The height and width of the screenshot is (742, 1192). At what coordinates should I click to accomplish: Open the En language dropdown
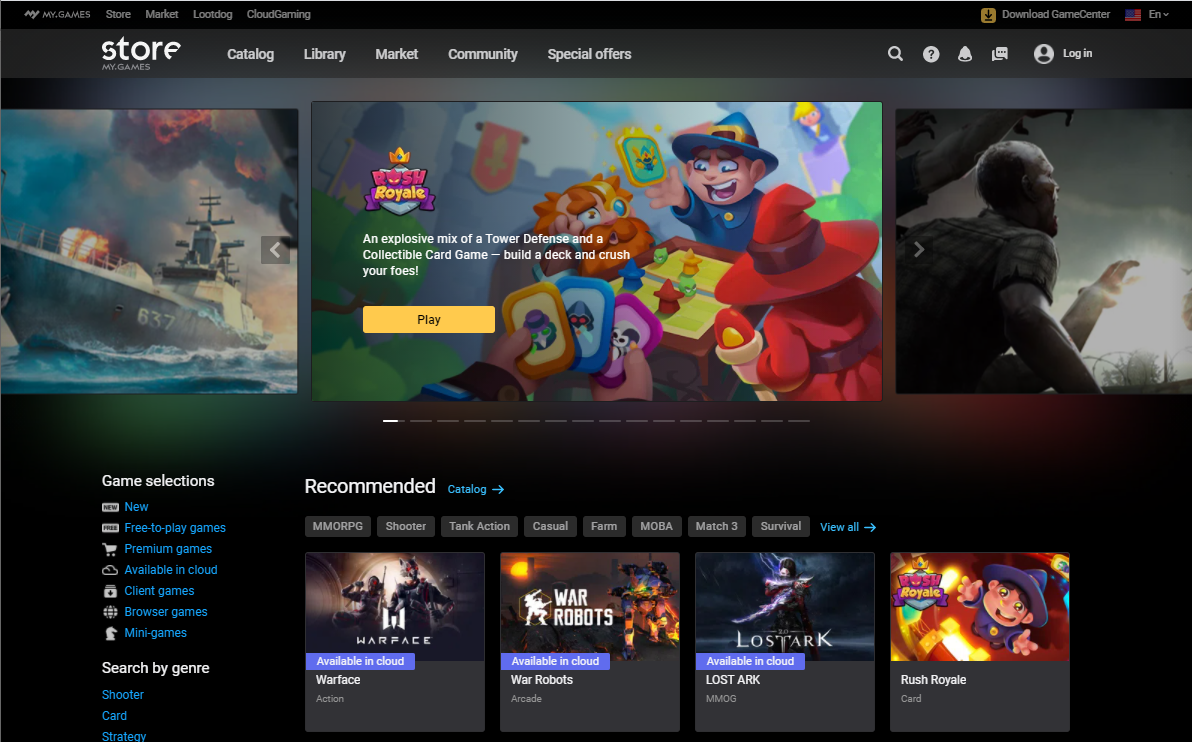pos(1159,14)
